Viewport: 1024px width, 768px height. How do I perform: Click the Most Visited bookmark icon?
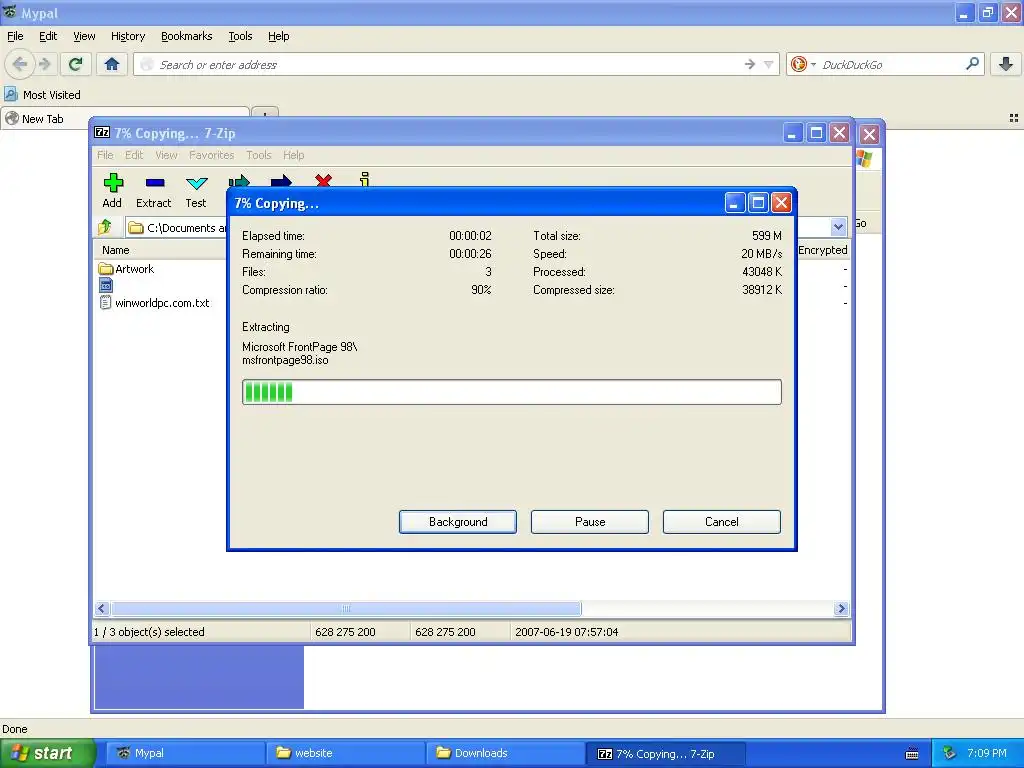(10, 94)
